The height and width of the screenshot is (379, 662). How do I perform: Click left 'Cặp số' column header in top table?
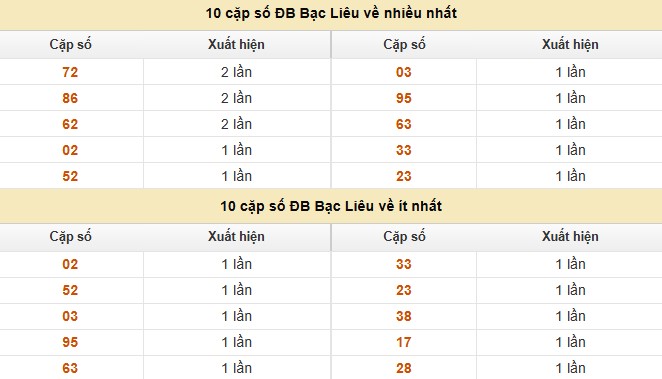pyautogui.click(x=71, y=45)
